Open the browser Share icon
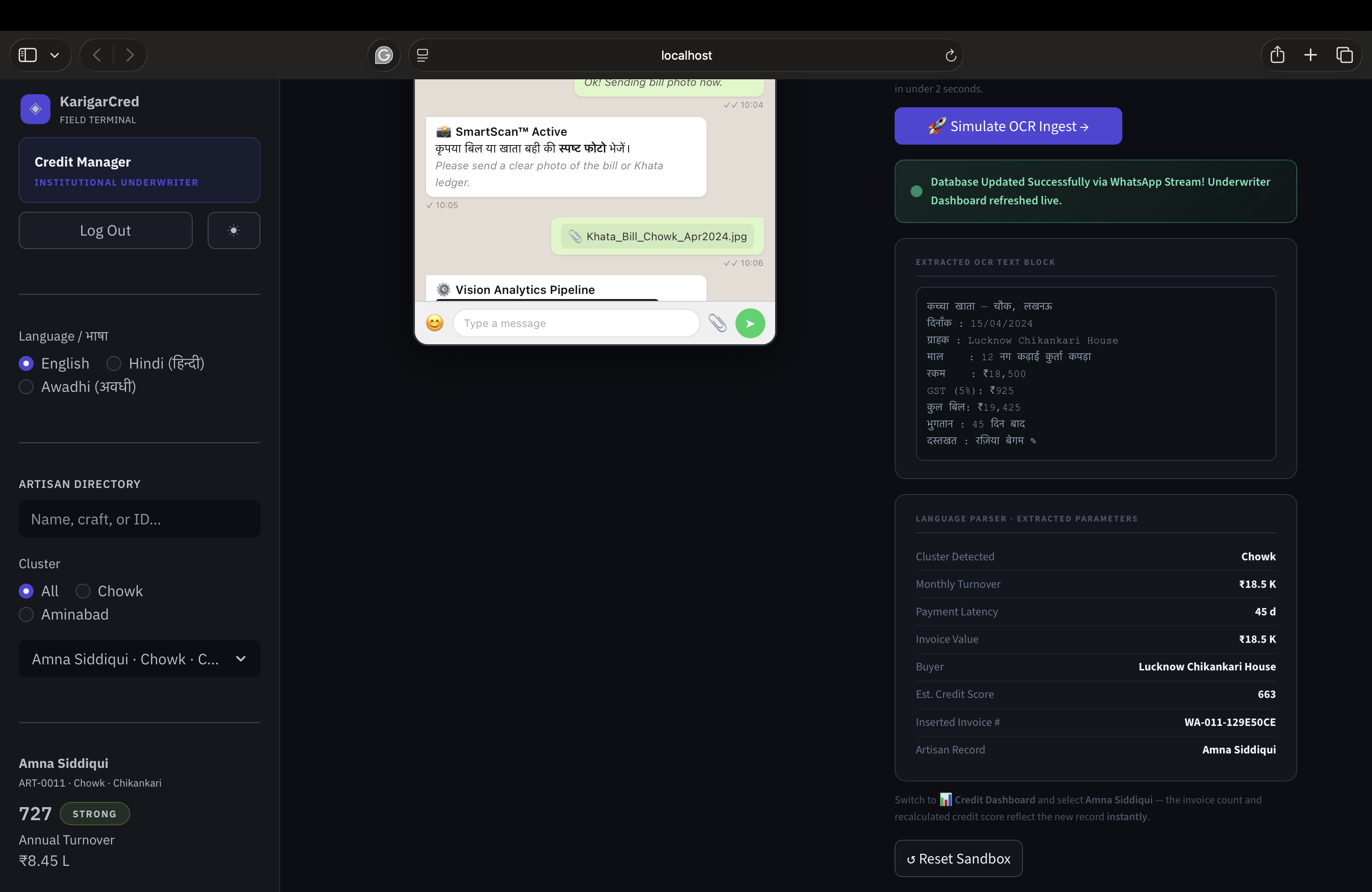The width and height of the screenshot is (1372, 892). [1277, 55]
